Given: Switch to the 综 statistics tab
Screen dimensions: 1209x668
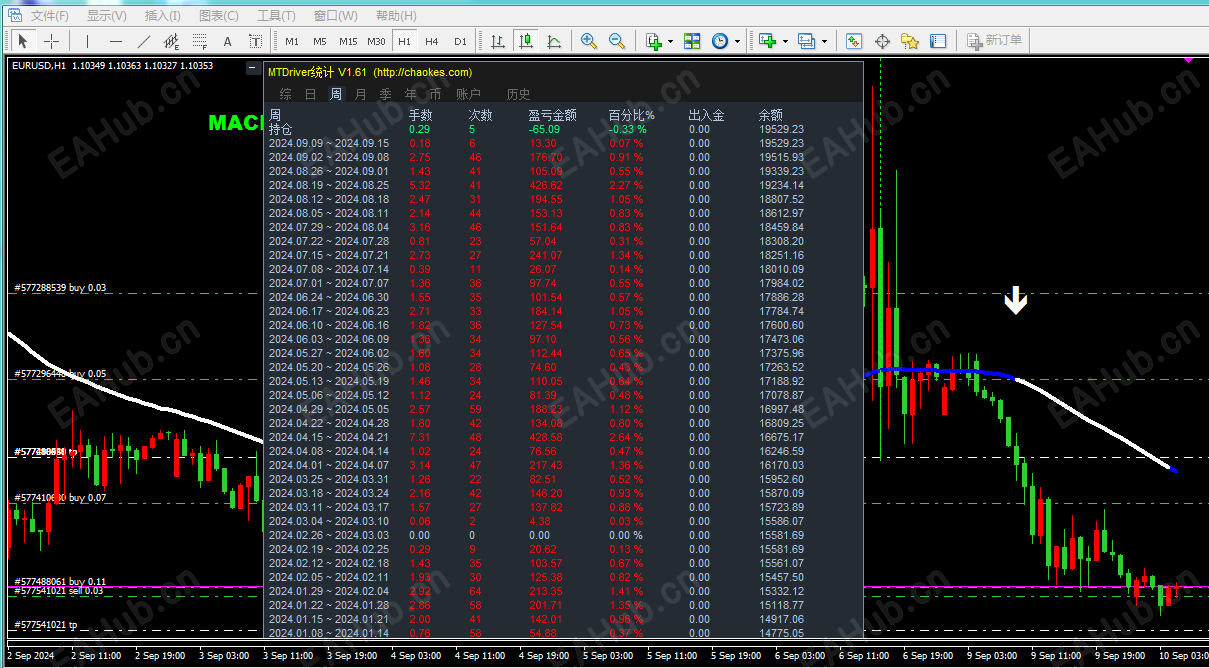Looking at the screenshot, I should click(286, 94).
